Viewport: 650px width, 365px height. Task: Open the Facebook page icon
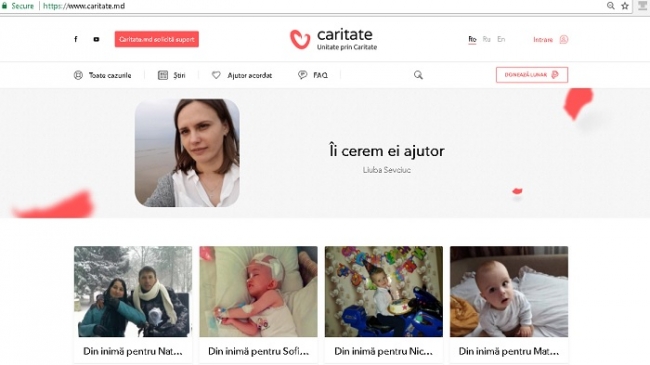tap(75, 39)
